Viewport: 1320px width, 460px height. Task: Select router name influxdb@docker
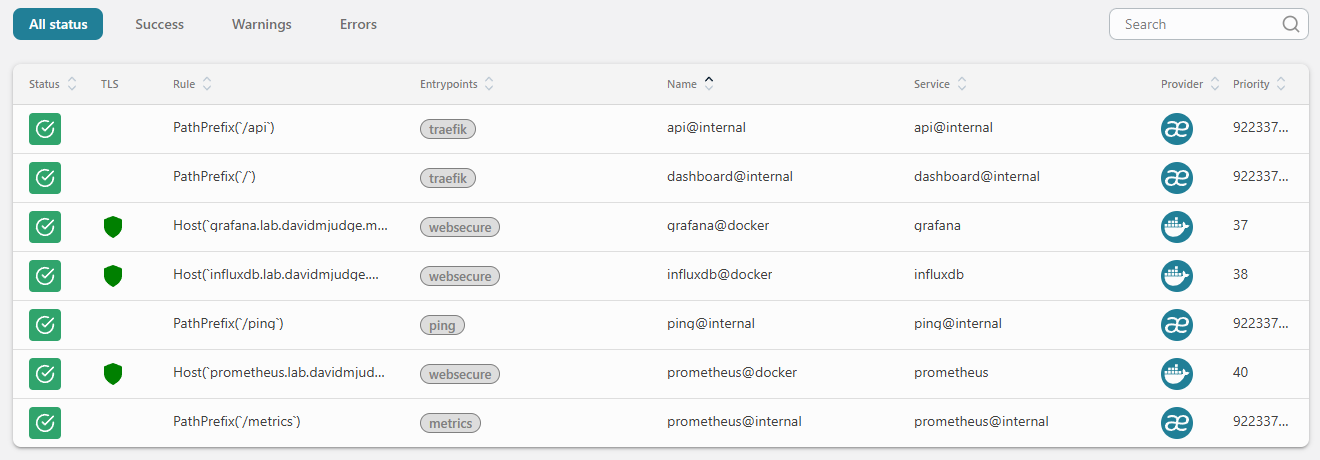tap(719, 274)
